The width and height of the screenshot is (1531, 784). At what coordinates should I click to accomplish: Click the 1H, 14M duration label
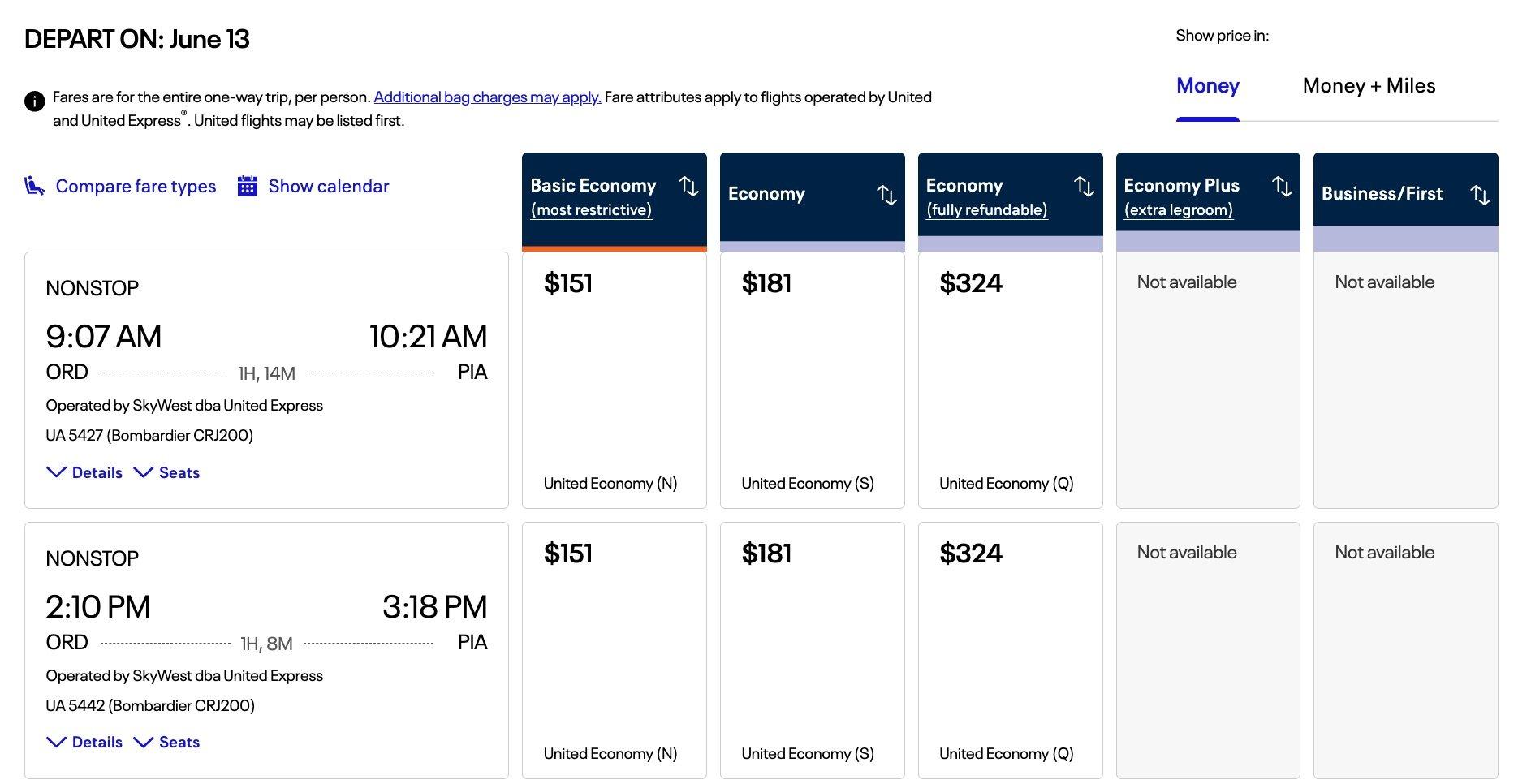tap(266, 373)
